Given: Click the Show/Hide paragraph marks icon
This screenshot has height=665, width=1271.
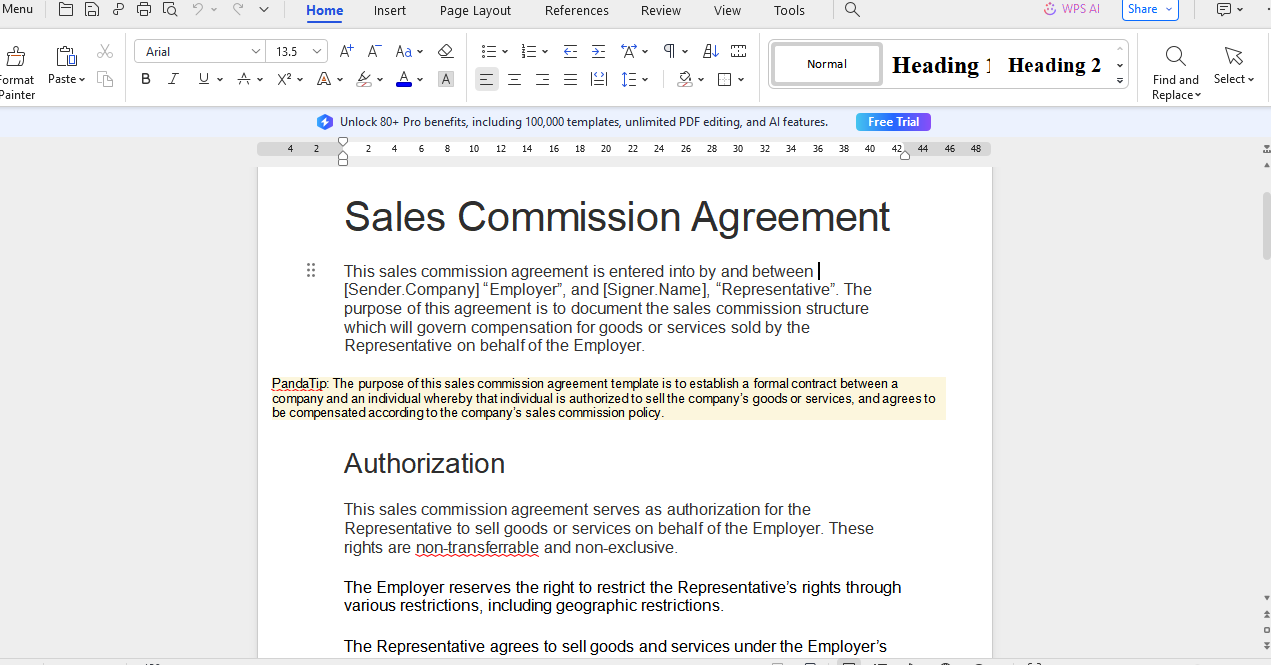Looking at the screenshot, I should coord(670,51).
